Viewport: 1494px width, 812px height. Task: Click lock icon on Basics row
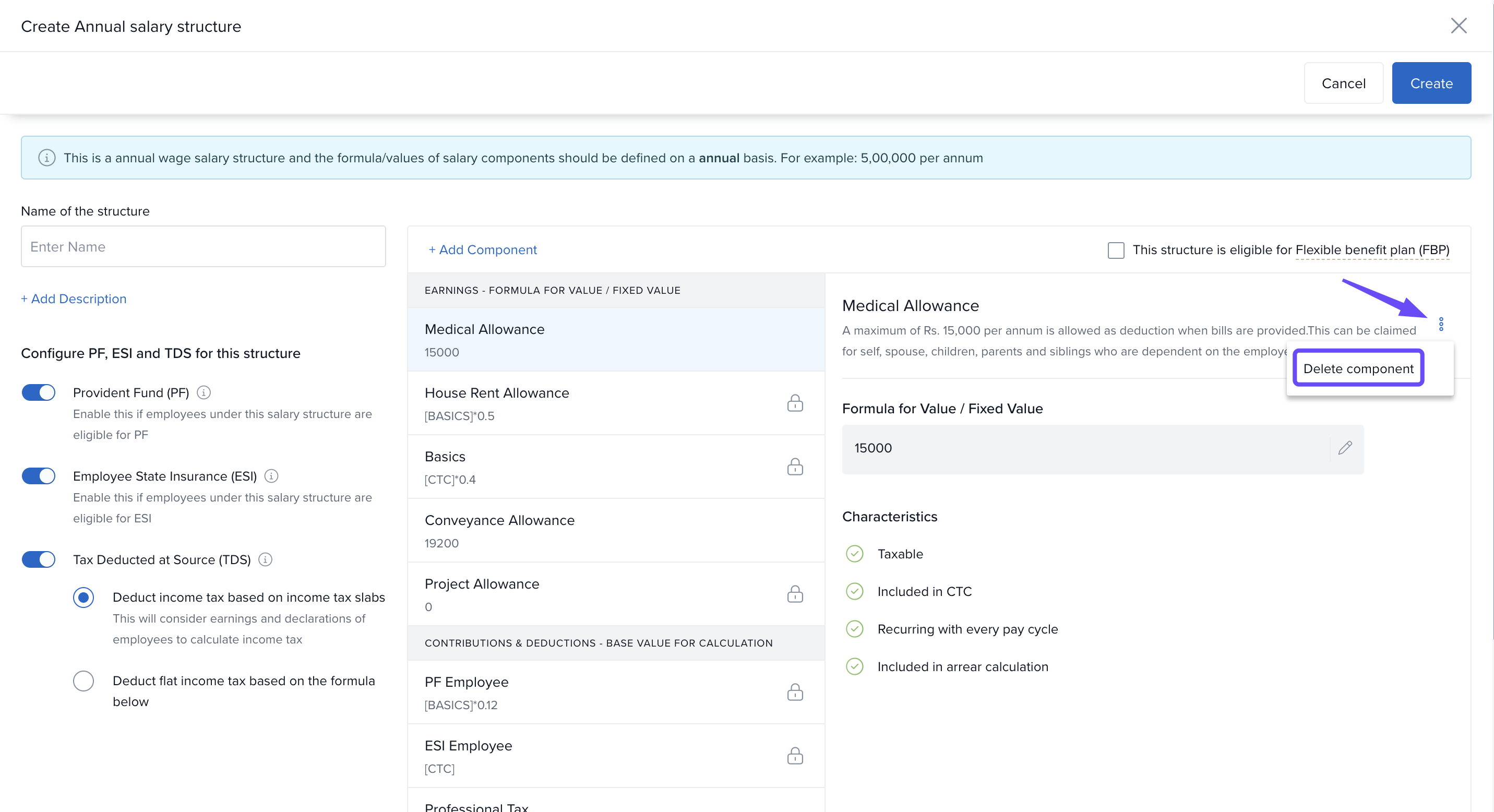pyautogui.click(x=795, y=467)
